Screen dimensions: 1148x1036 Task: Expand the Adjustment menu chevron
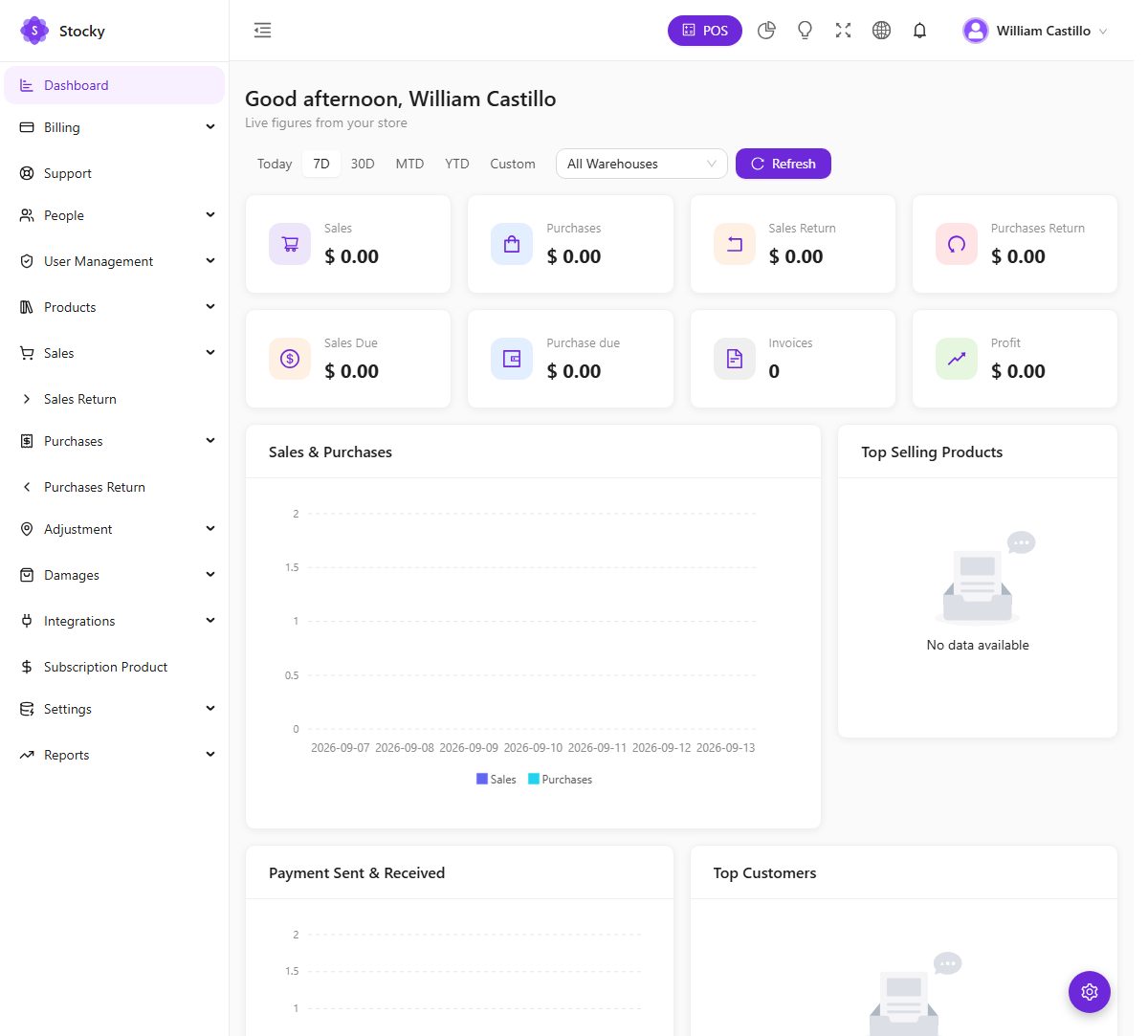210,528
